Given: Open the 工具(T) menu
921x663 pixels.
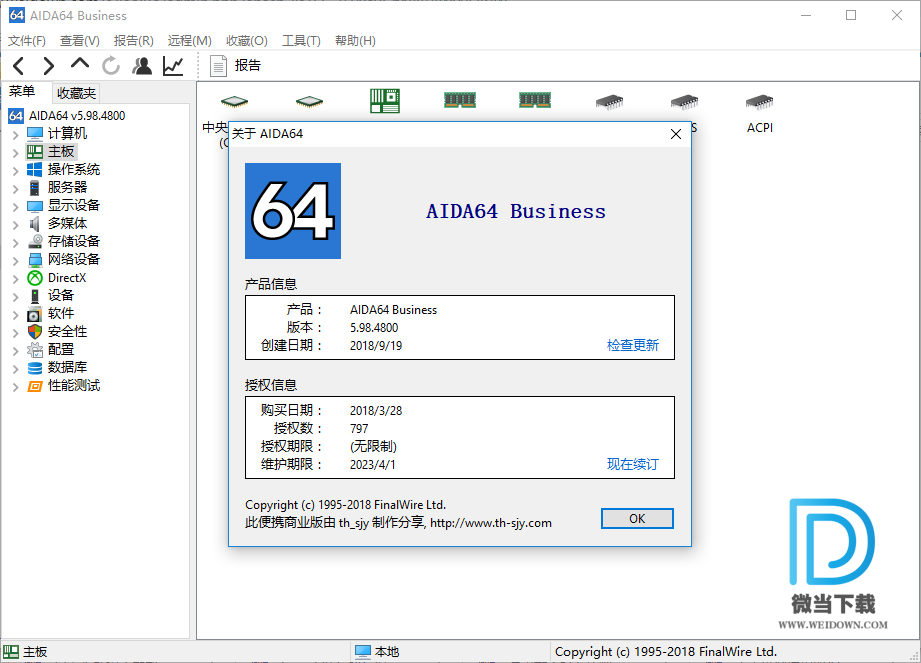Looking at the screenshot, I should click(301, 41).
